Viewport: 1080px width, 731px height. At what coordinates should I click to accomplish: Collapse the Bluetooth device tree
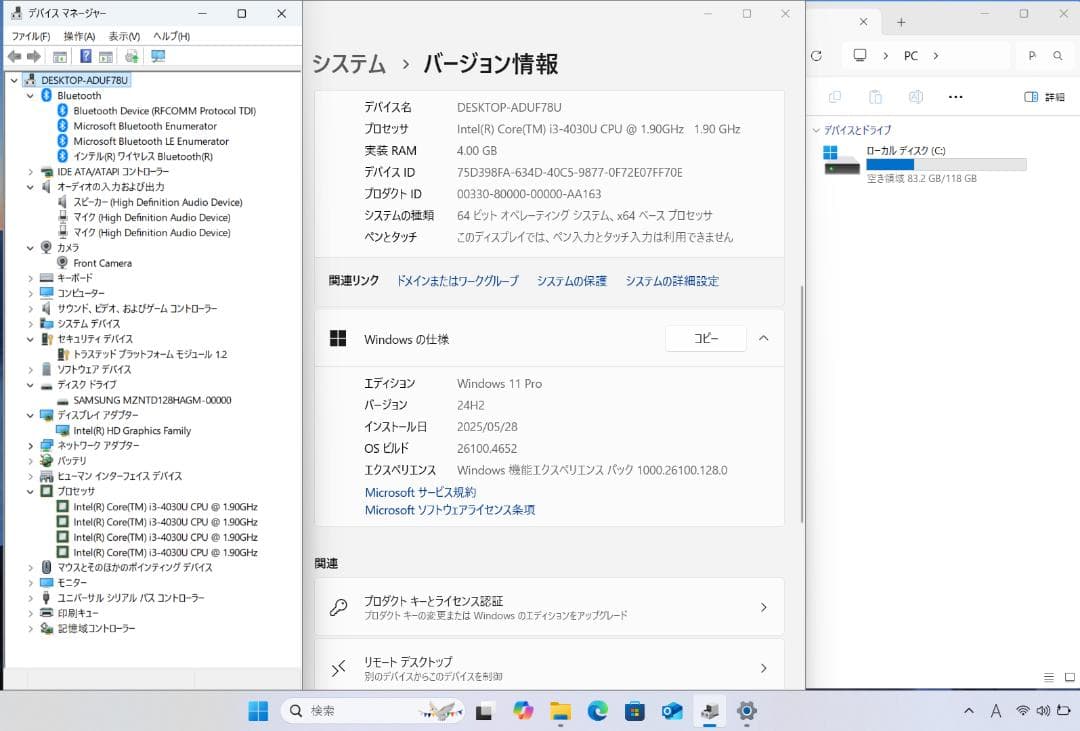pos(30,95)
